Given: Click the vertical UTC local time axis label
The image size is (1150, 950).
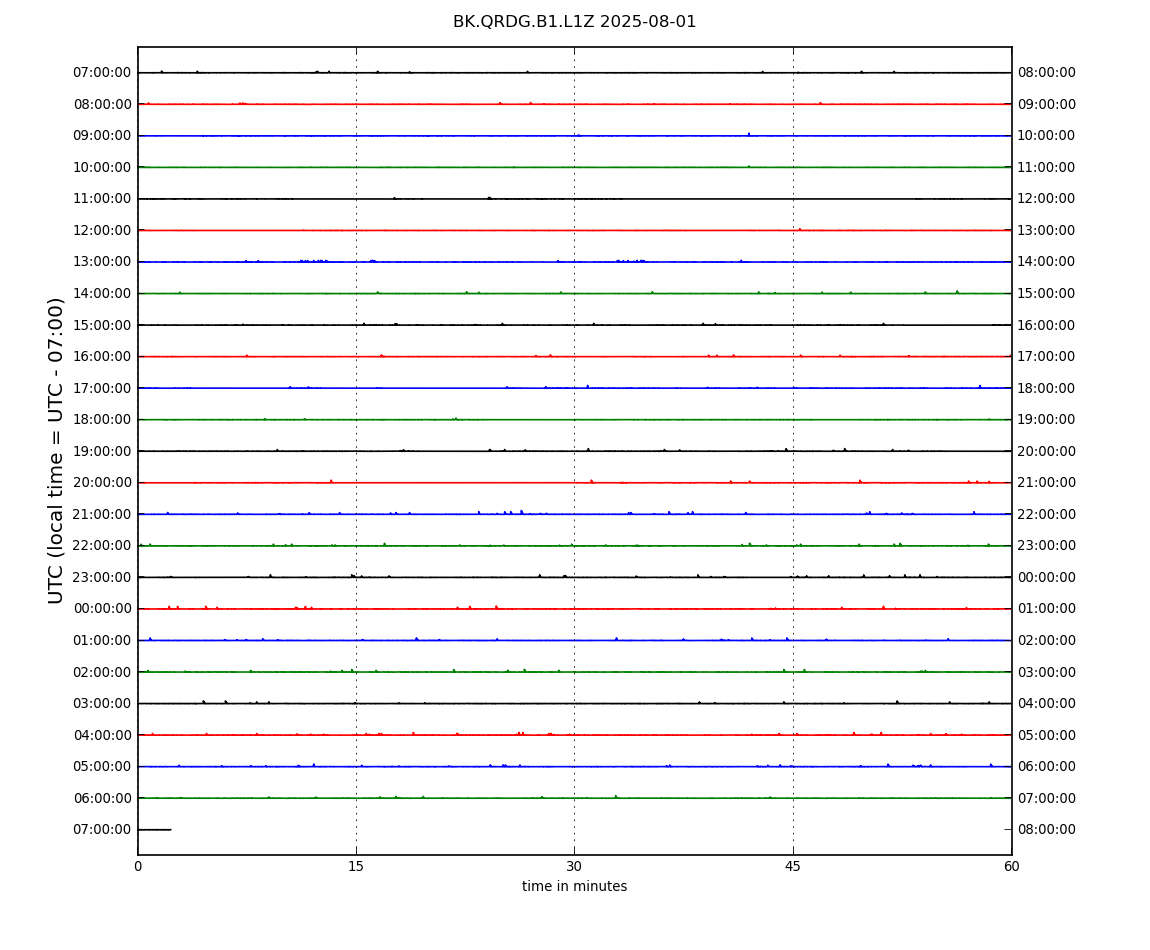Looking at the screenshot, I should [x=56, y=451].
